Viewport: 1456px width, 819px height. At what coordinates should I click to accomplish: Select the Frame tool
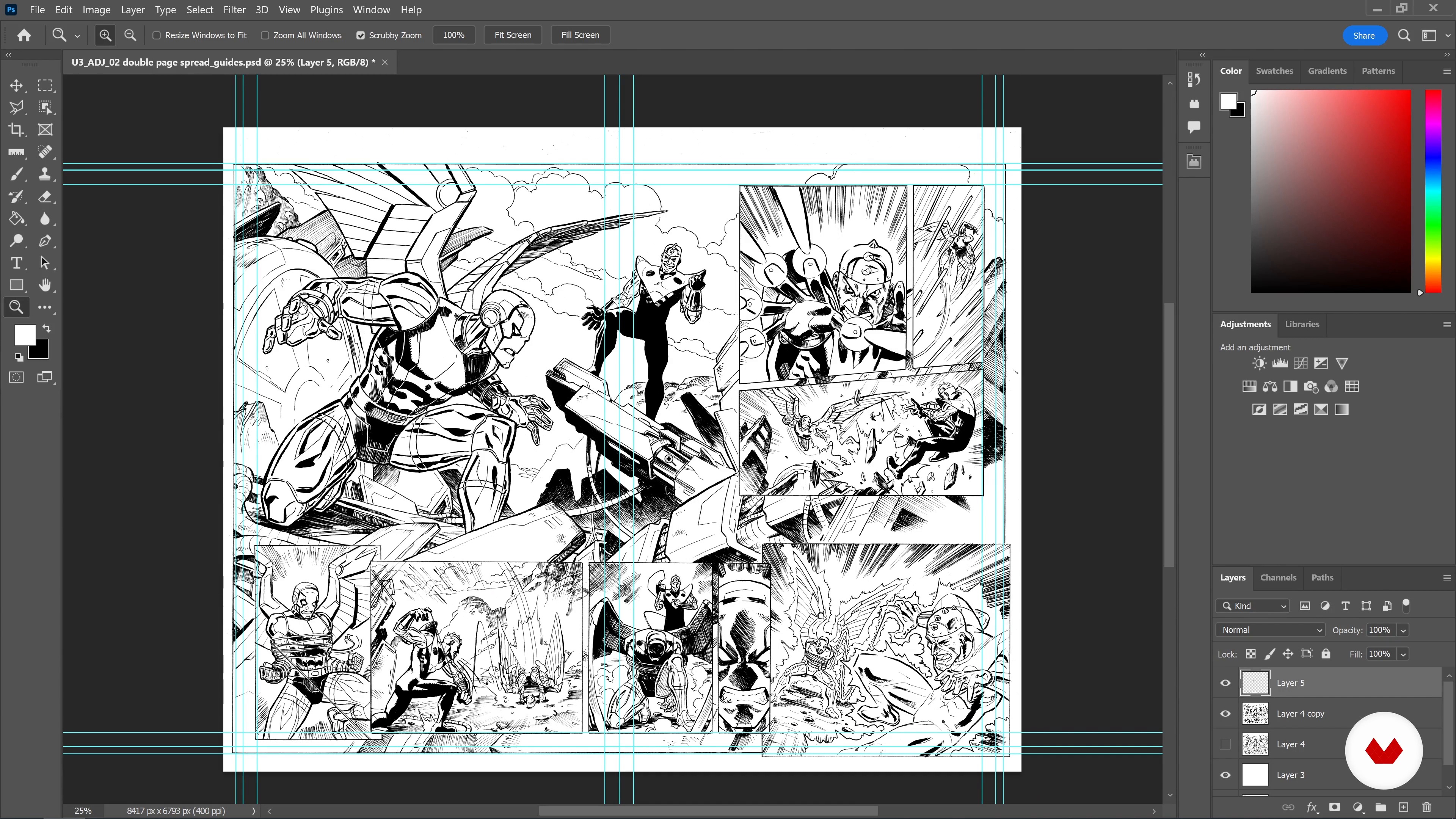click(x=45, y=129)
